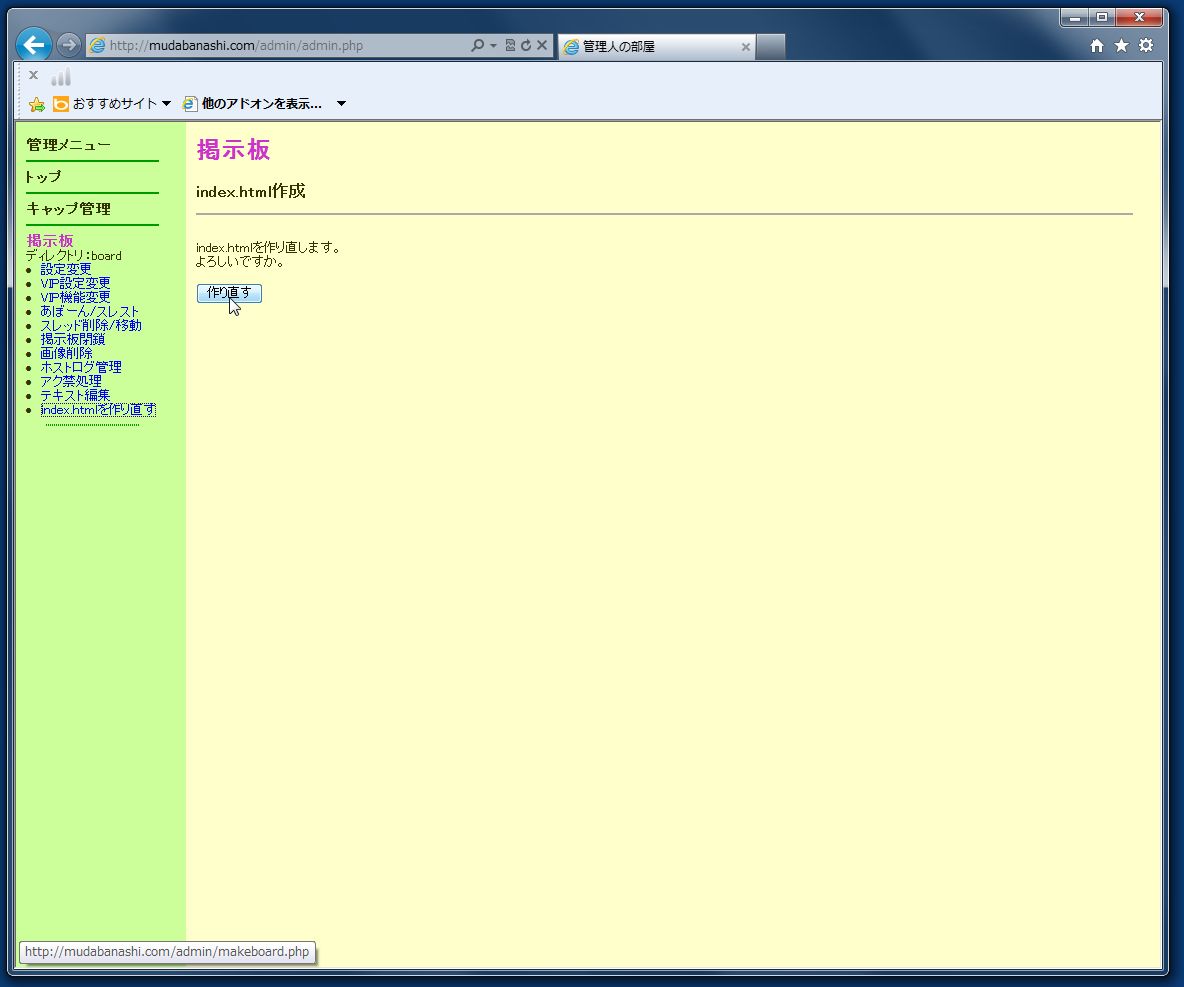This screenshot has width=1184, height=987.
Task: Click index.htmlを作り直す sidebar link
Action: pos(98,409)
